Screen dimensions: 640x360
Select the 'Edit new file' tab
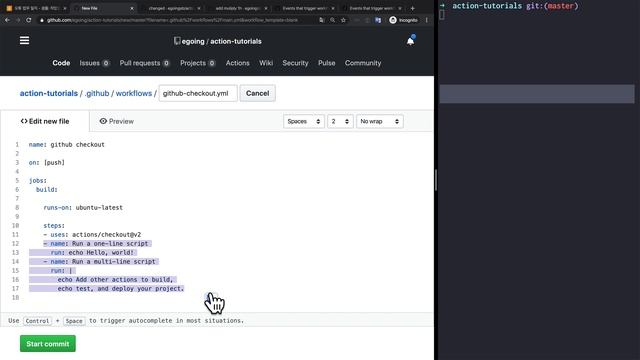pos(45,121)
